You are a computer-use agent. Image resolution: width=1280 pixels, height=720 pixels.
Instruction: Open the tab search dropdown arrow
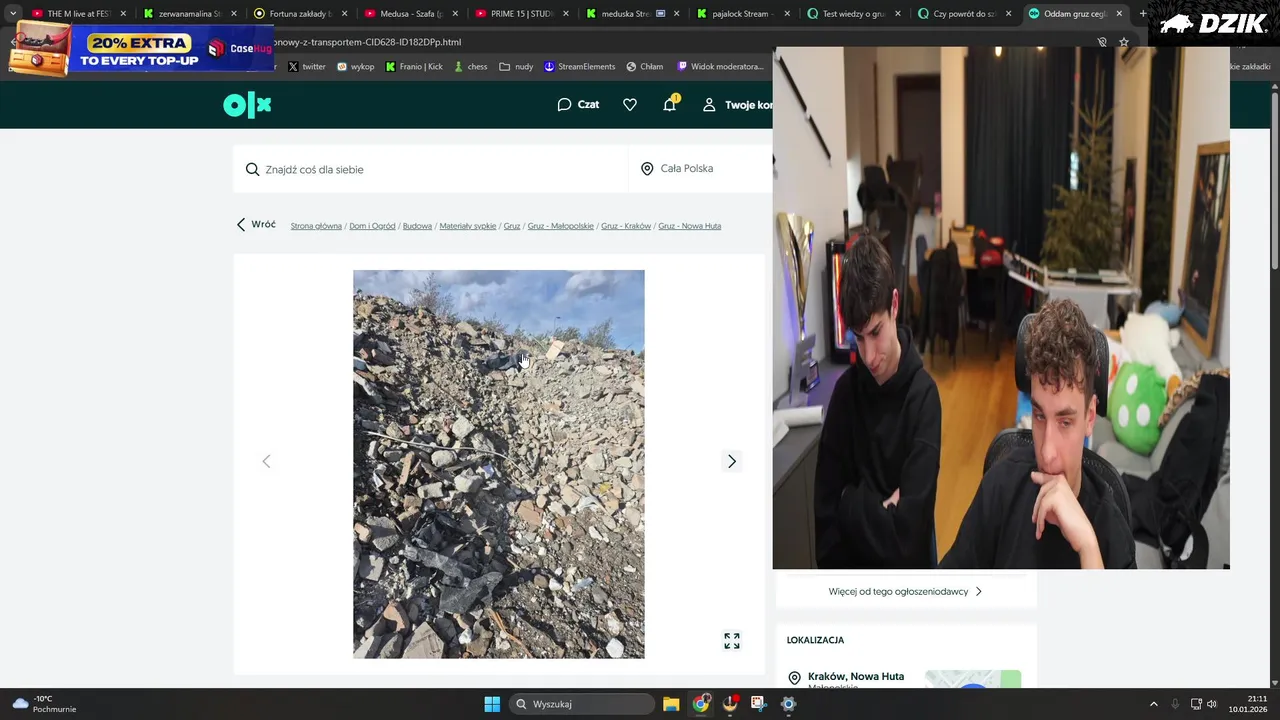point(13,14)
